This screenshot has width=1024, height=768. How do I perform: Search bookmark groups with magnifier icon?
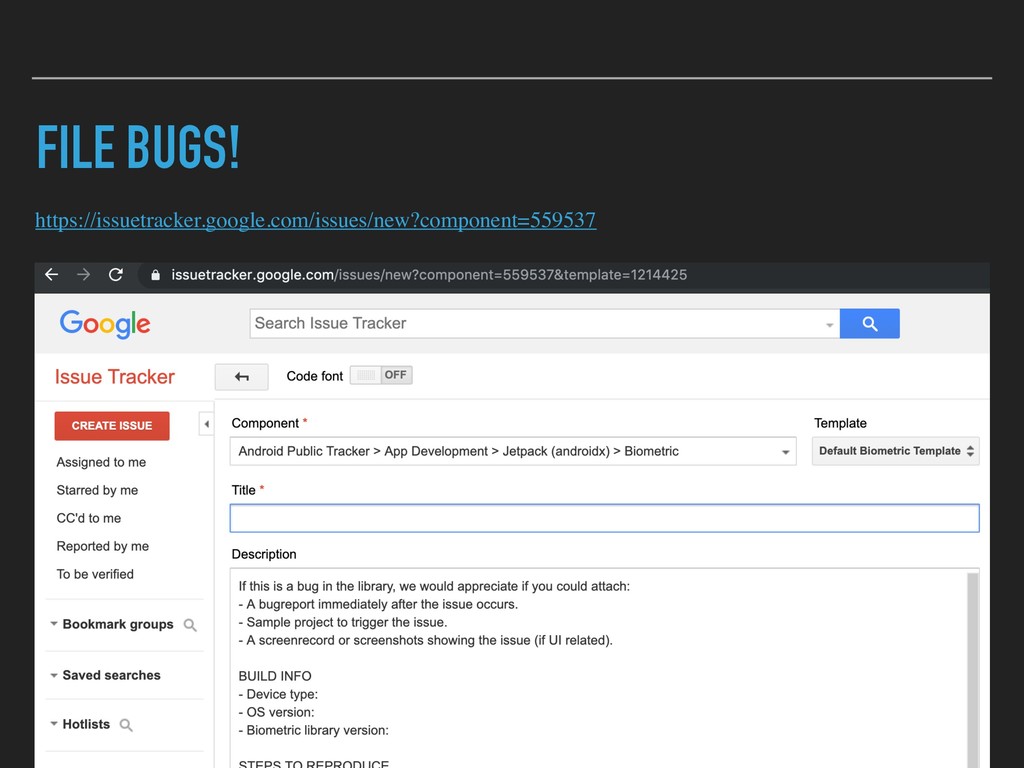pos(190,625)
